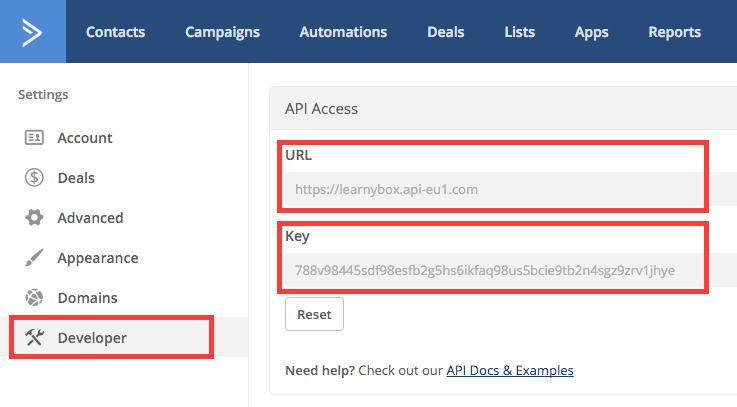Navigate to Apps
737x407 pixels.
(591, 32)
